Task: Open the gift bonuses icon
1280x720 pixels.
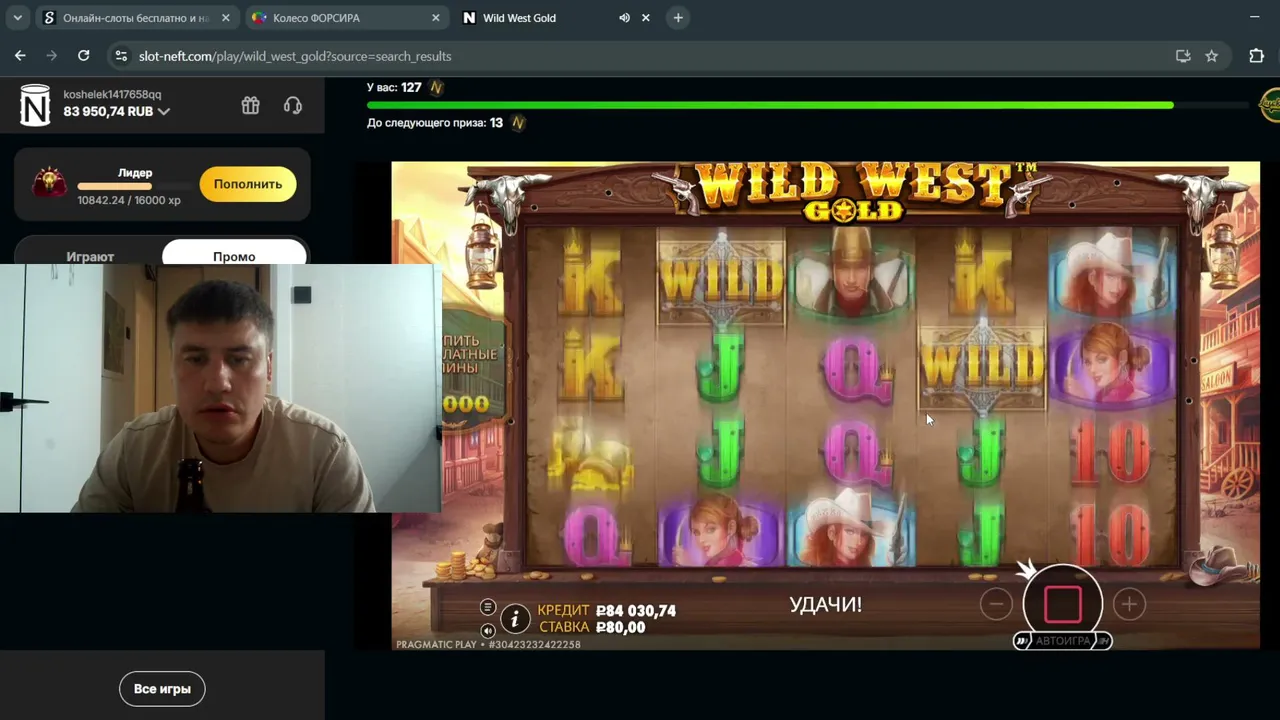Action: (250, 105)
